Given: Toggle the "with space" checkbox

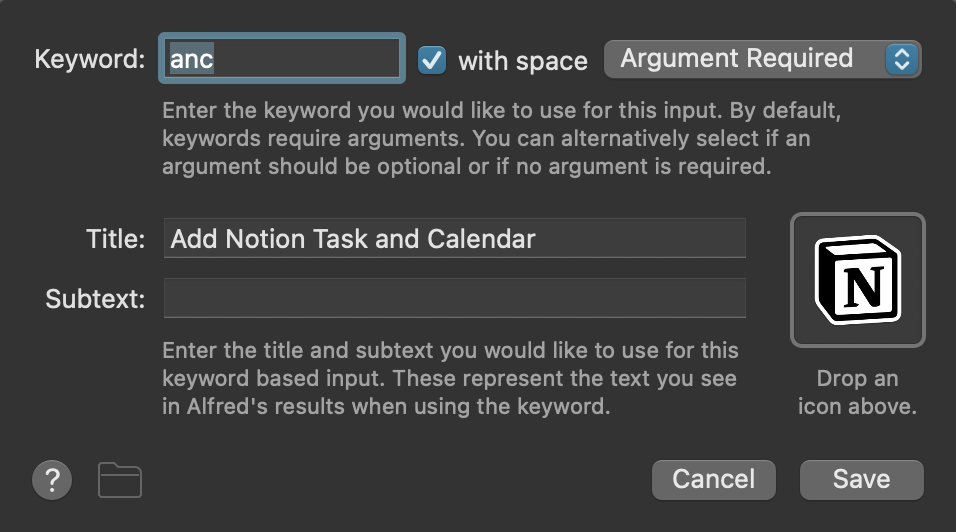Looking at the screenshot, I should [432, 60].
